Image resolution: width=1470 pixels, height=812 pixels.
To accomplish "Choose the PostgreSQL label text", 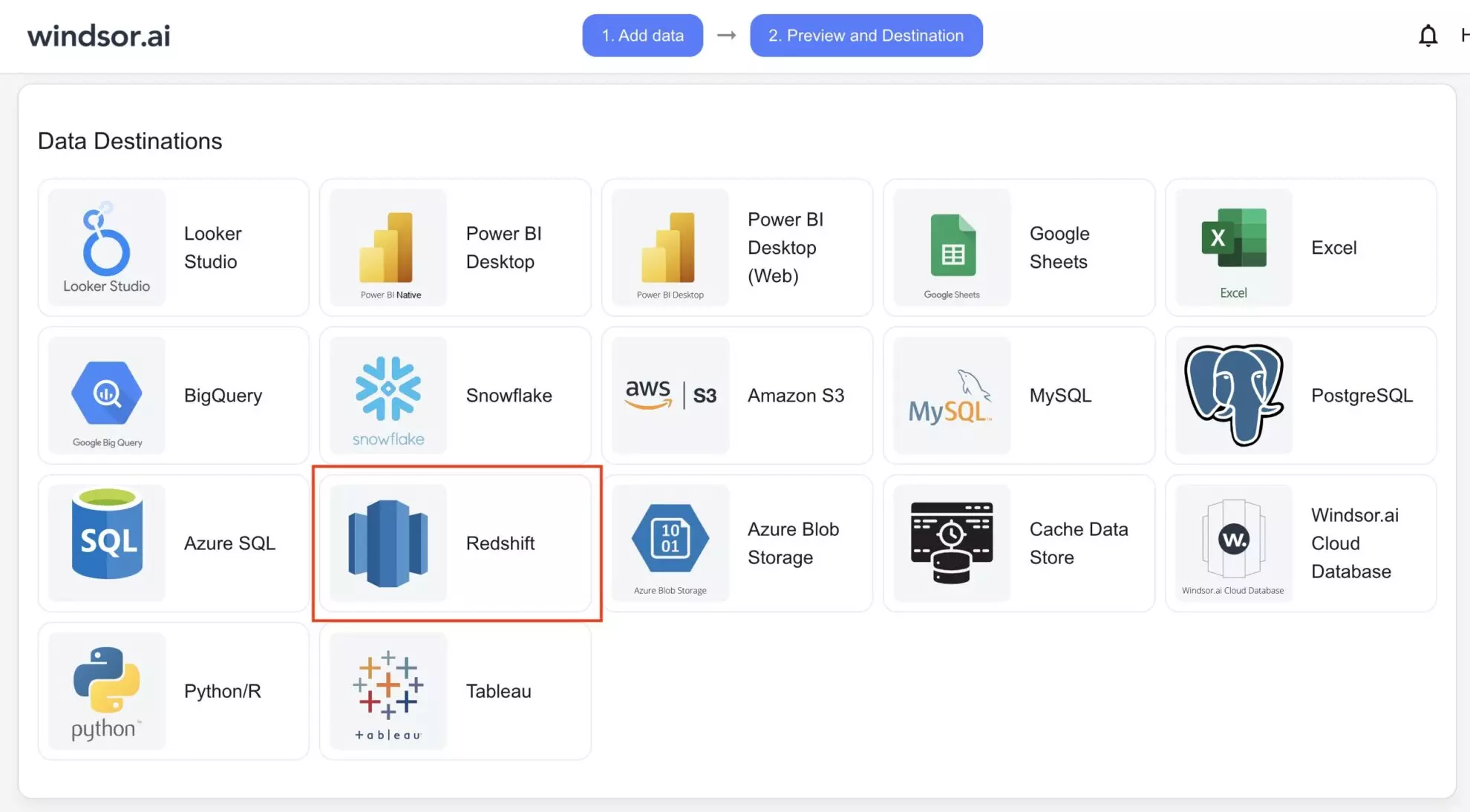I will [x=1362, y=395].
